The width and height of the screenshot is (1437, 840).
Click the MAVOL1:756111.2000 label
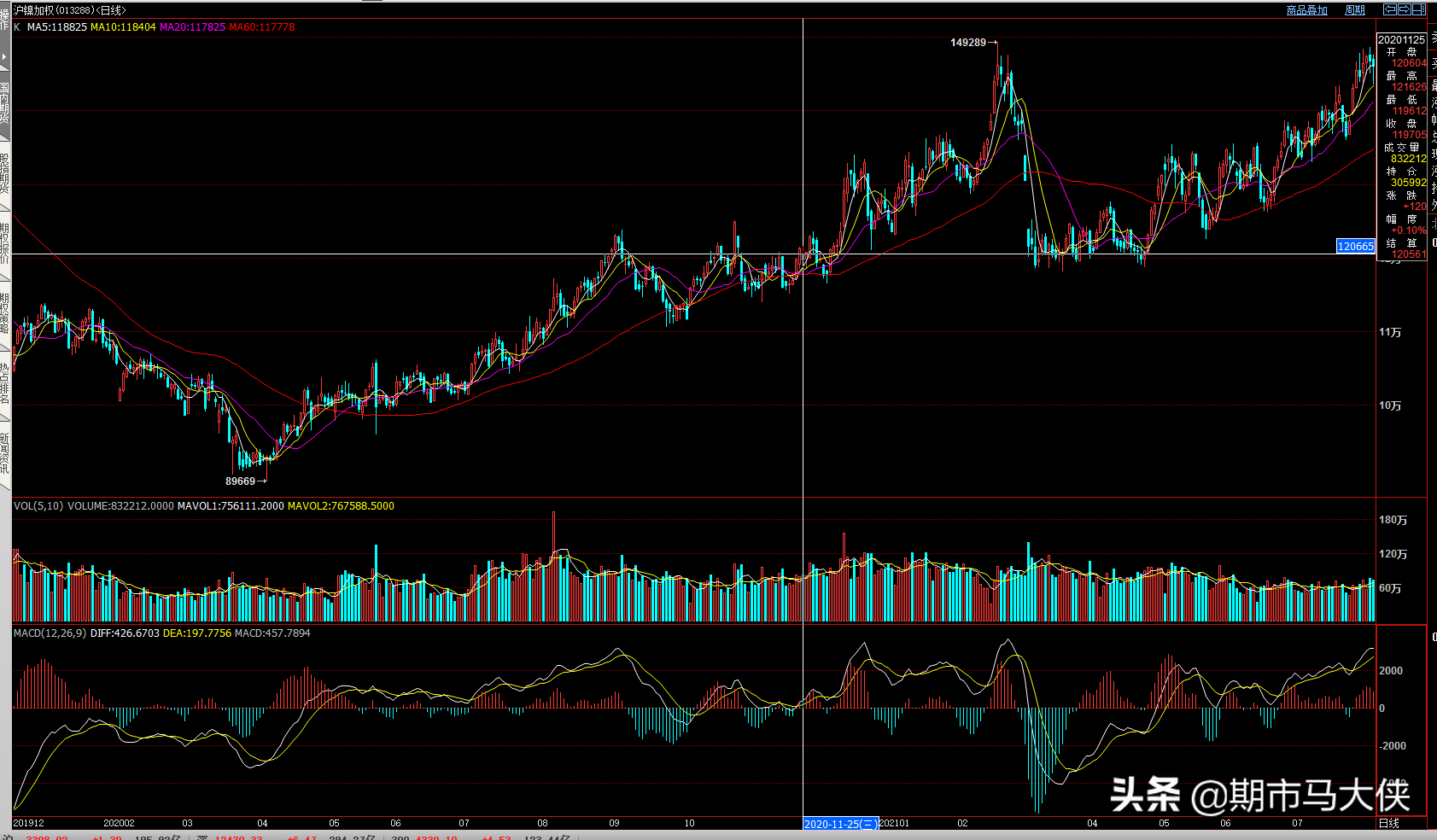(231, 506)
